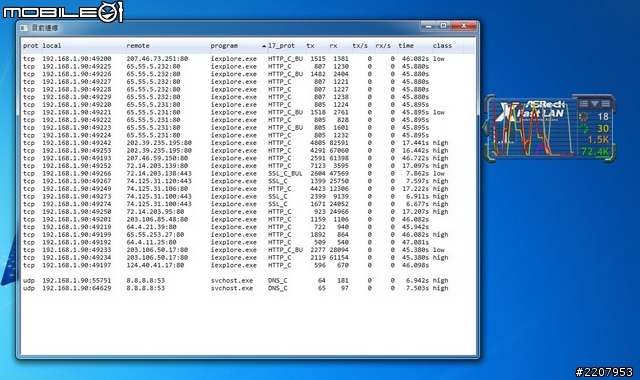The height and width of the screenshot is (380, 640).
Task: Select remote address 72.14.203.95:80
Action: (x=155, y=212)
